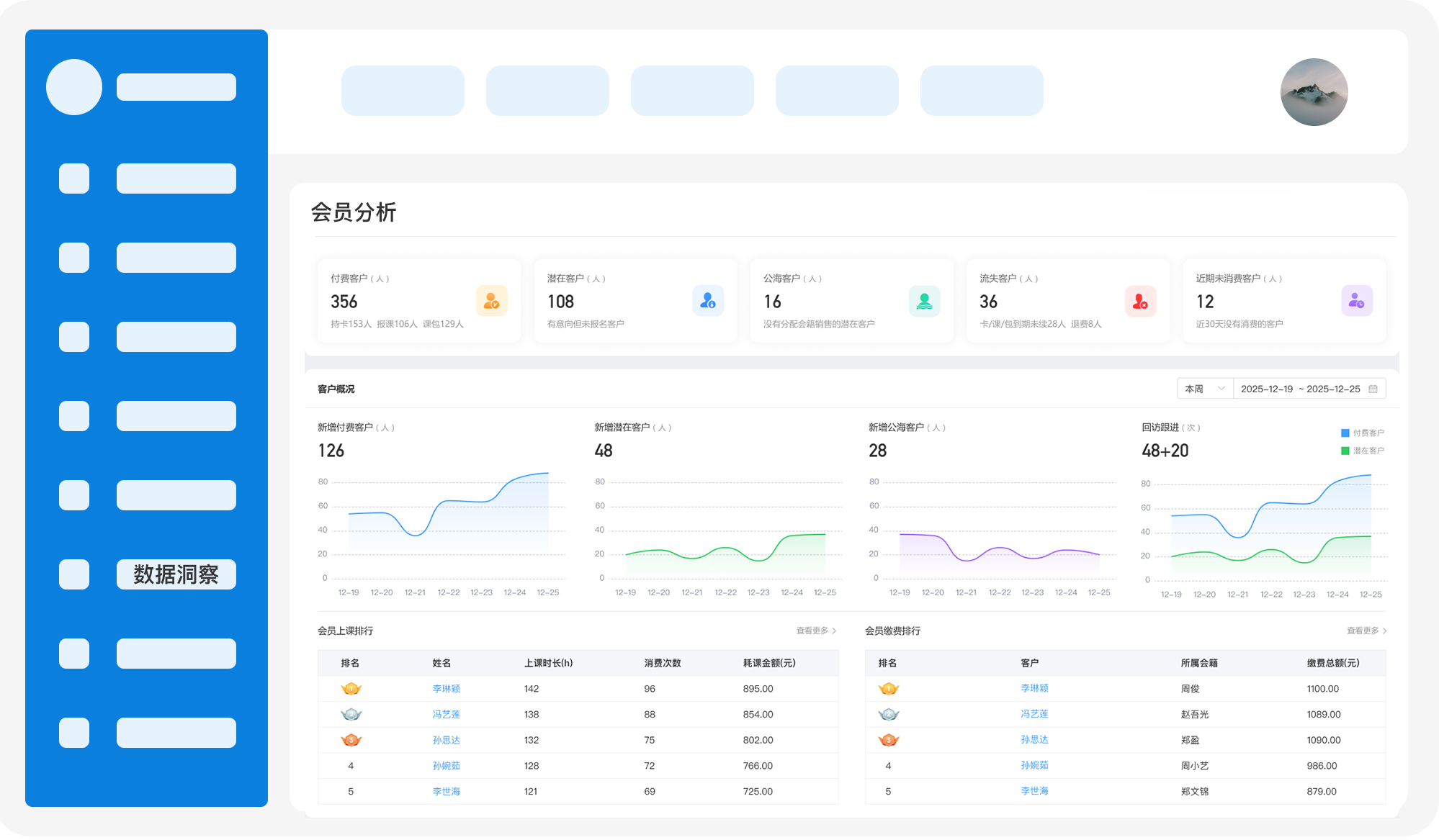Screen dimensions: 1439x840
Task: Click the blue potential customers icon
Action: click(708, 301)
